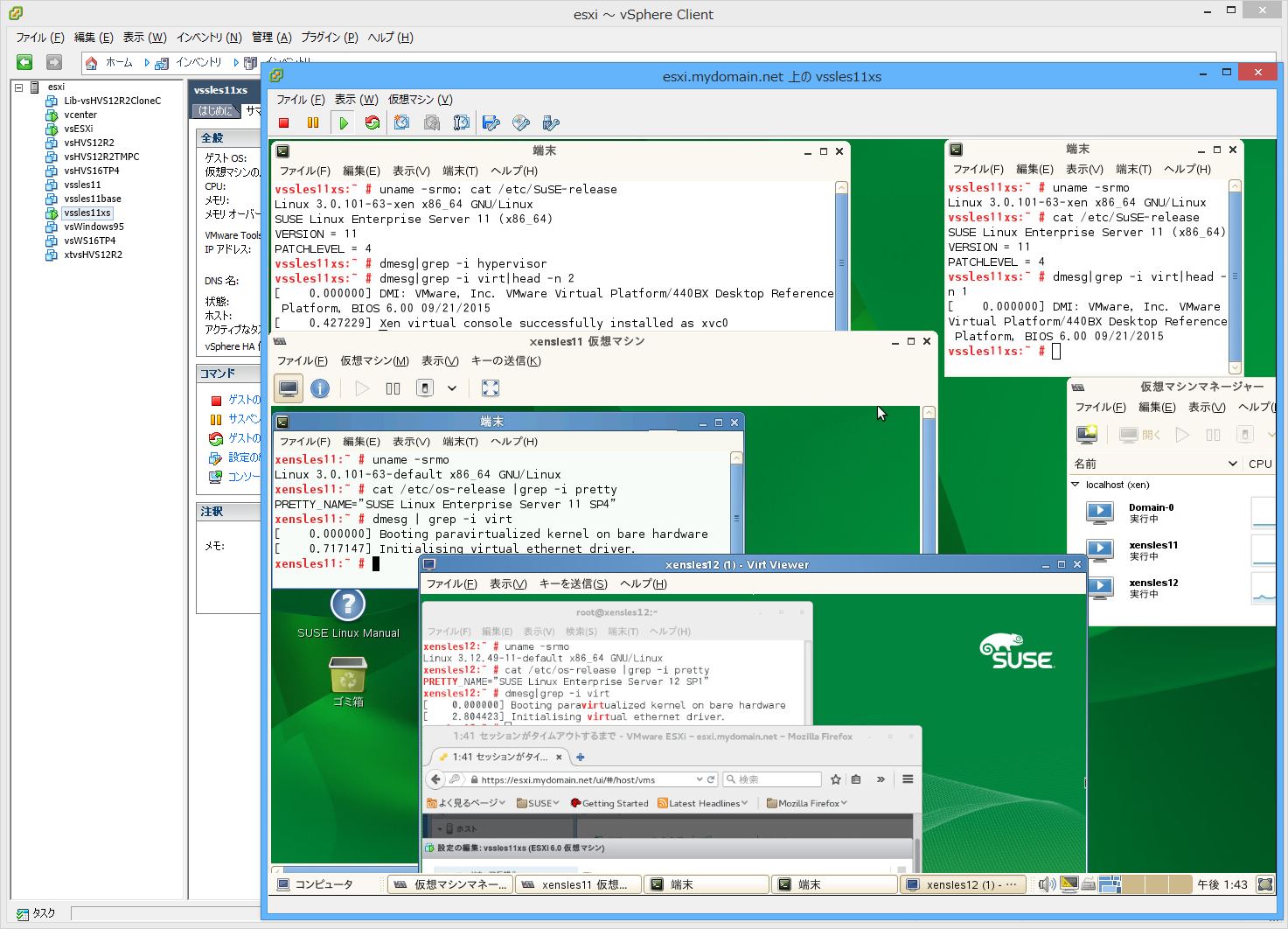Collapse the esxi tree root node
1288x929 pixels.
(19, 87)
